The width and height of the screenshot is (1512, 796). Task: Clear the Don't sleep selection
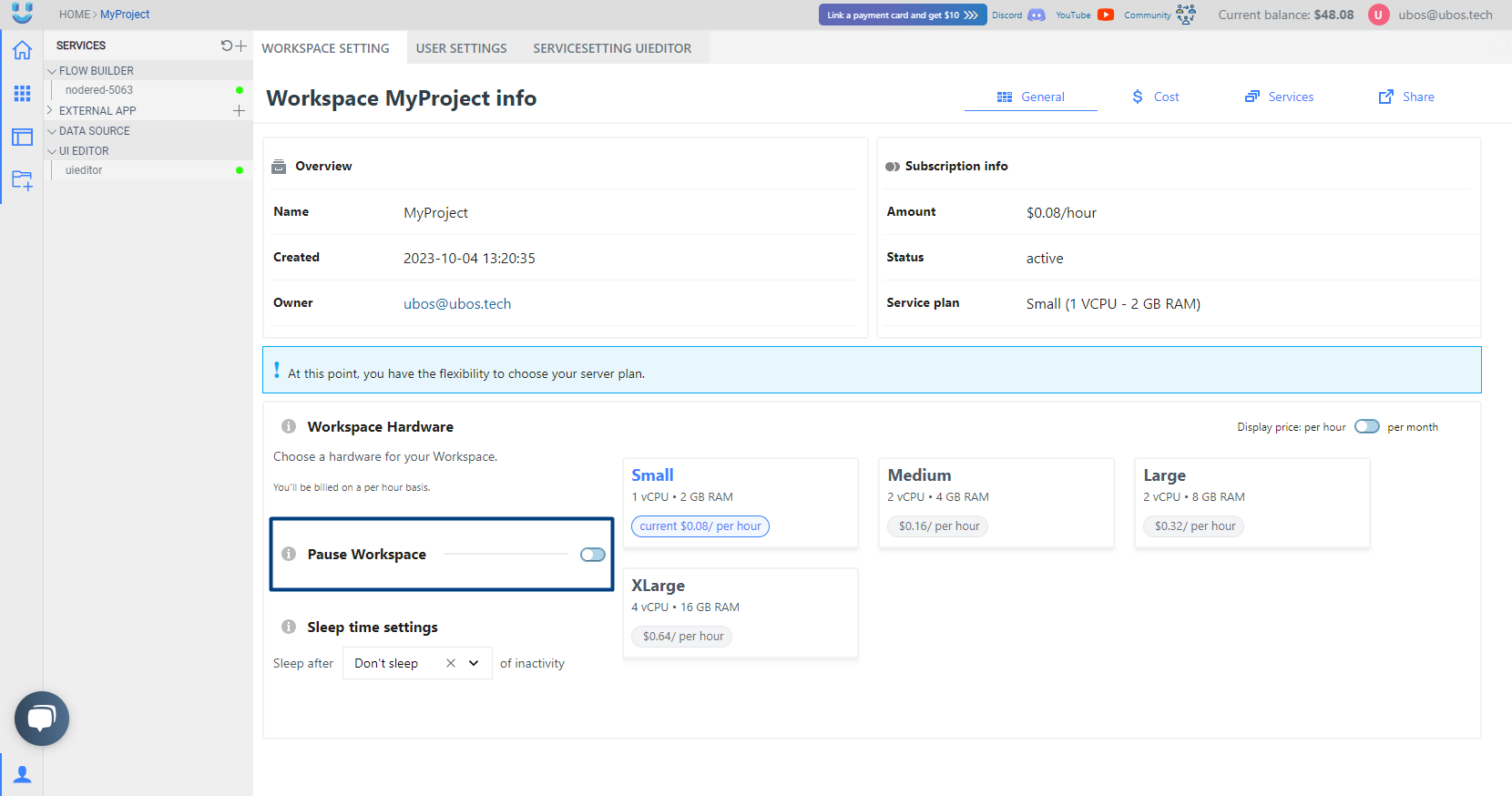point(450,663)
